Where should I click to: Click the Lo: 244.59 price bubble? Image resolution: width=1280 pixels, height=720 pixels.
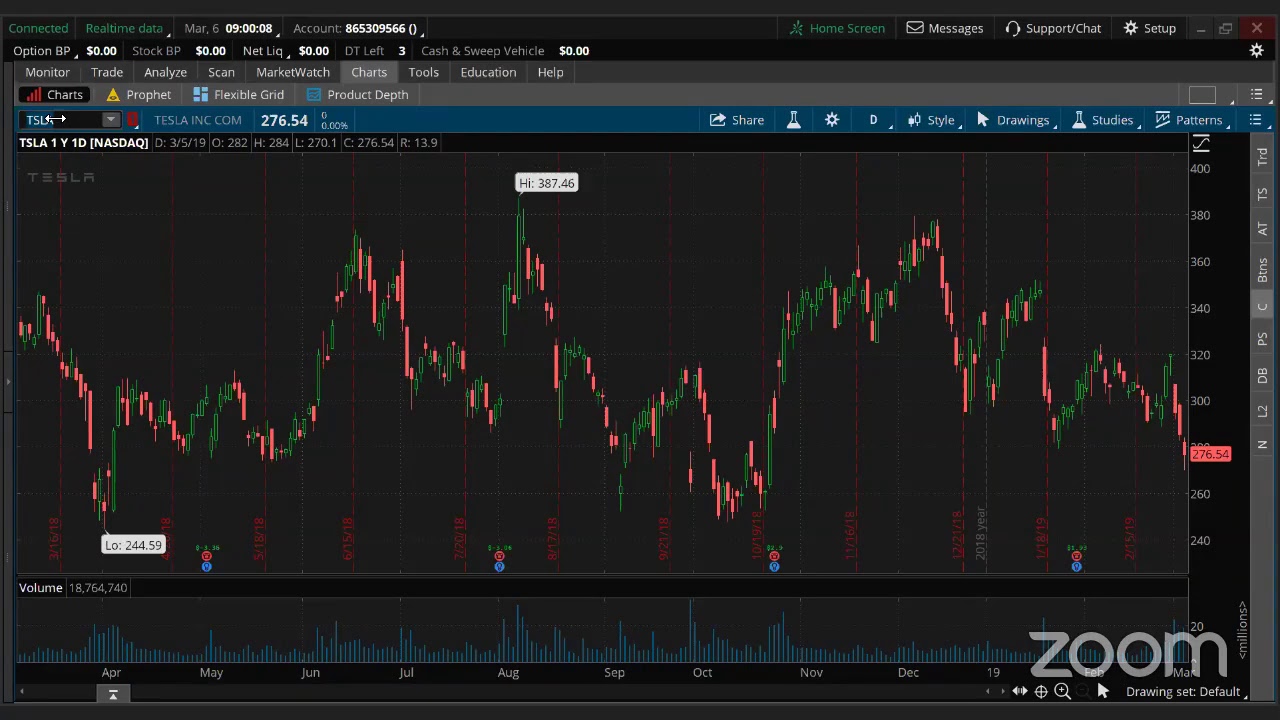coord(133,545)
